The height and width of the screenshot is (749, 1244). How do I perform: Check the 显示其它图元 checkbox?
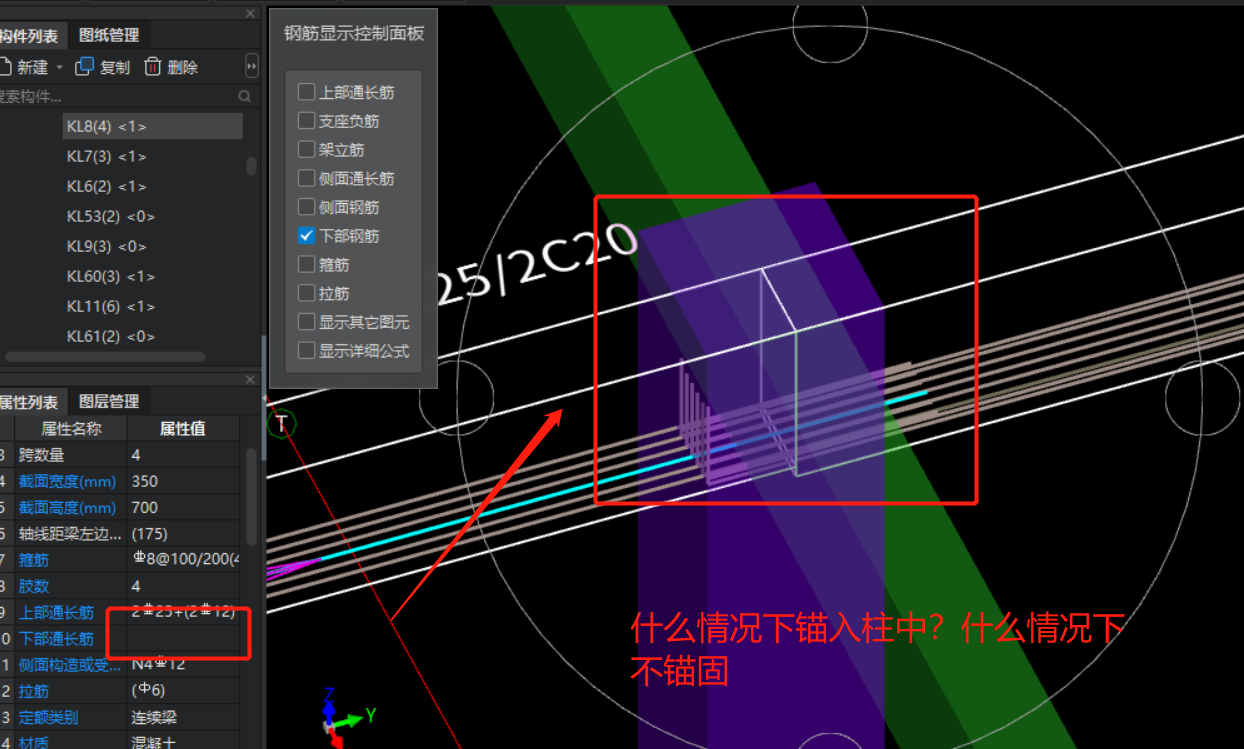pyautogui.click(x=306, y=323)
